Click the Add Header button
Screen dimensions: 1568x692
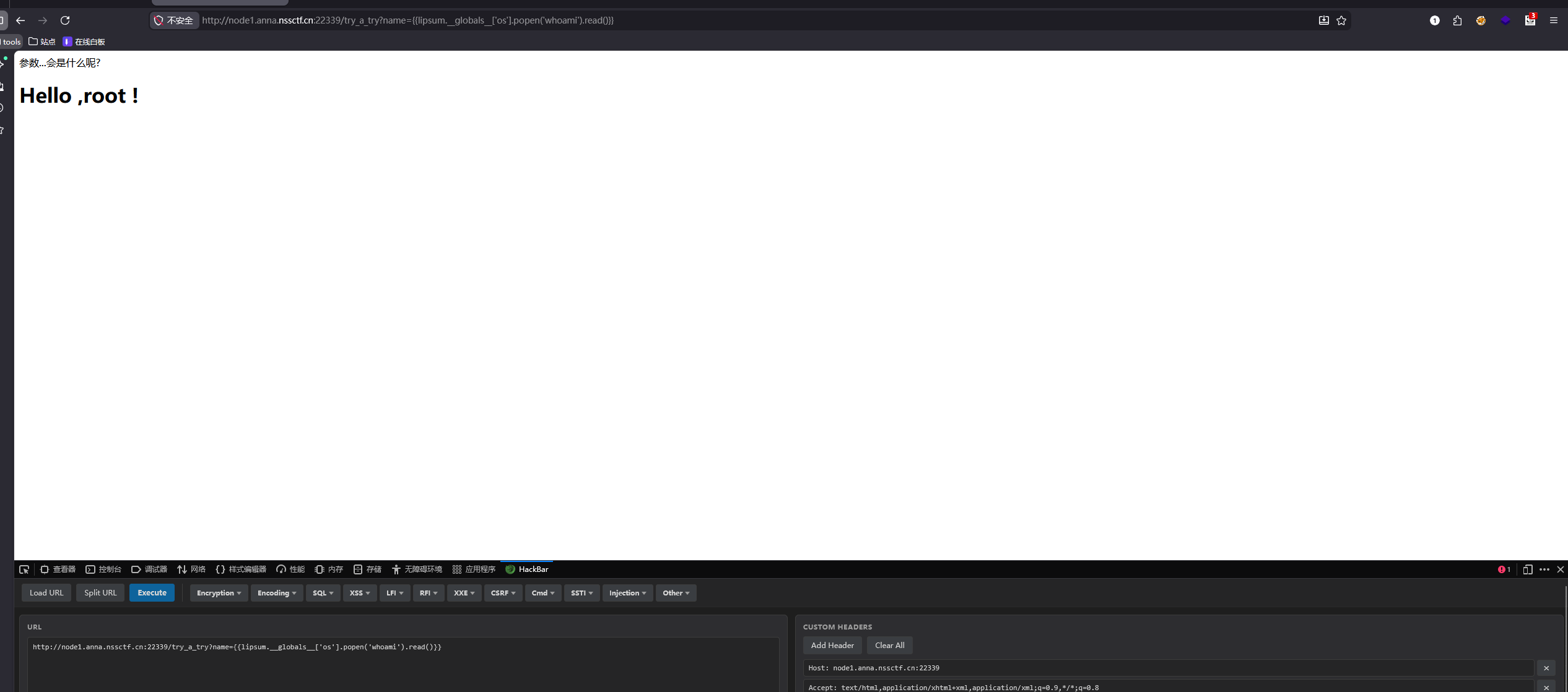click(832, 646)
